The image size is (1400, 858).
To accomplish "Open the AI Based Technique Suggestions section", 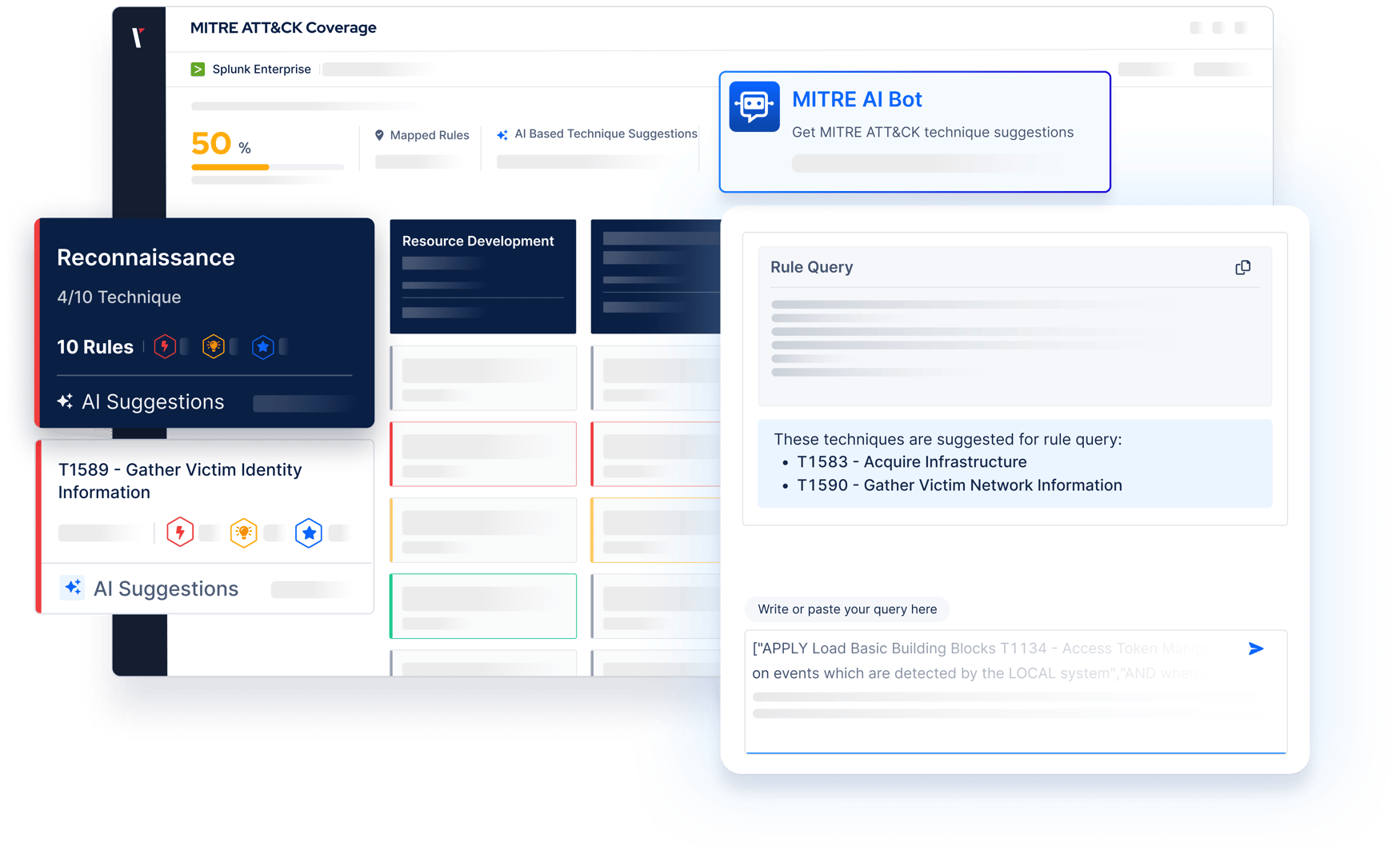I will click(606, 134).
